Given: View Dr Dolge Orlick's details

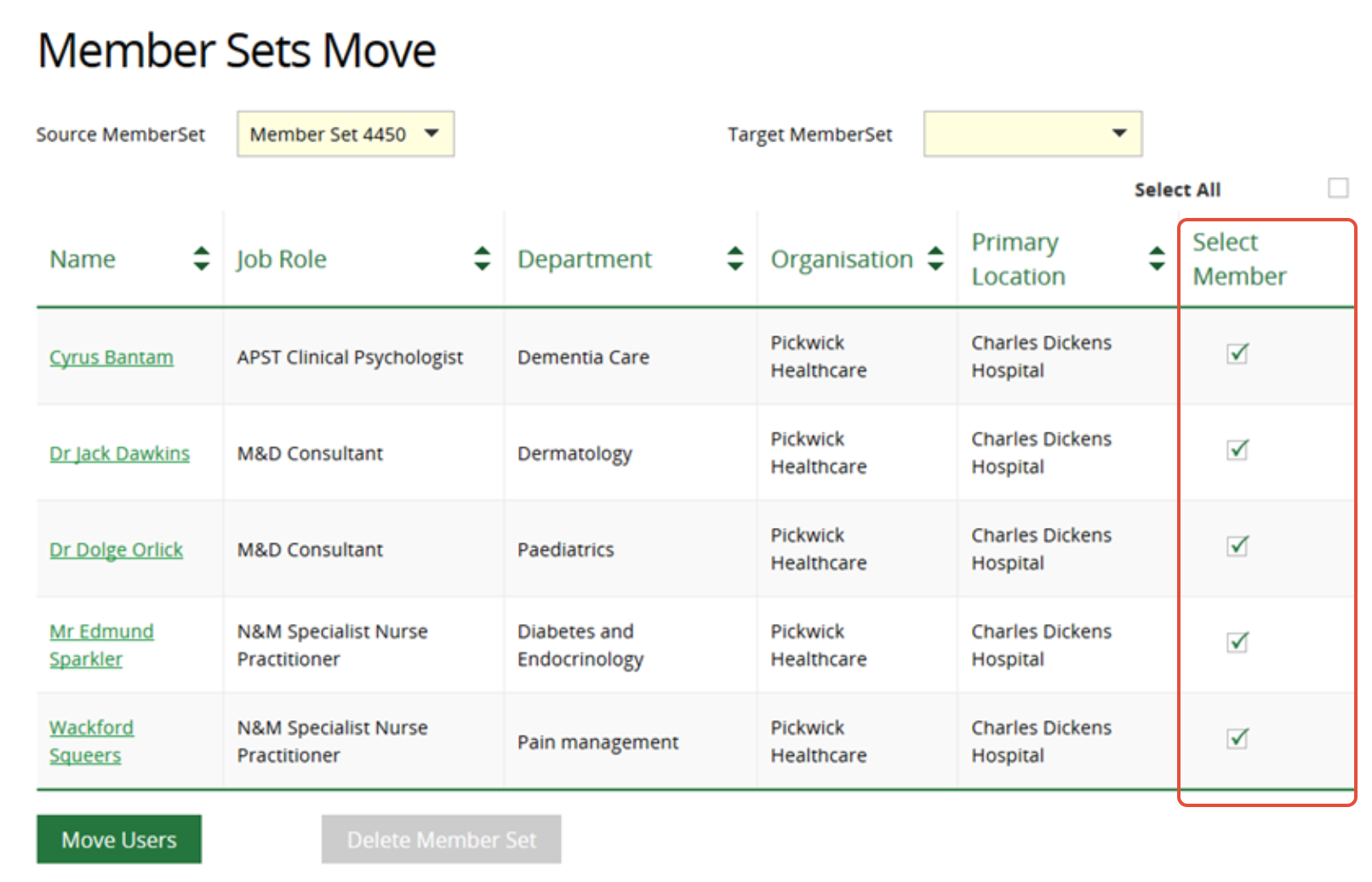Looking at the screenshot, I should (116, 550).
